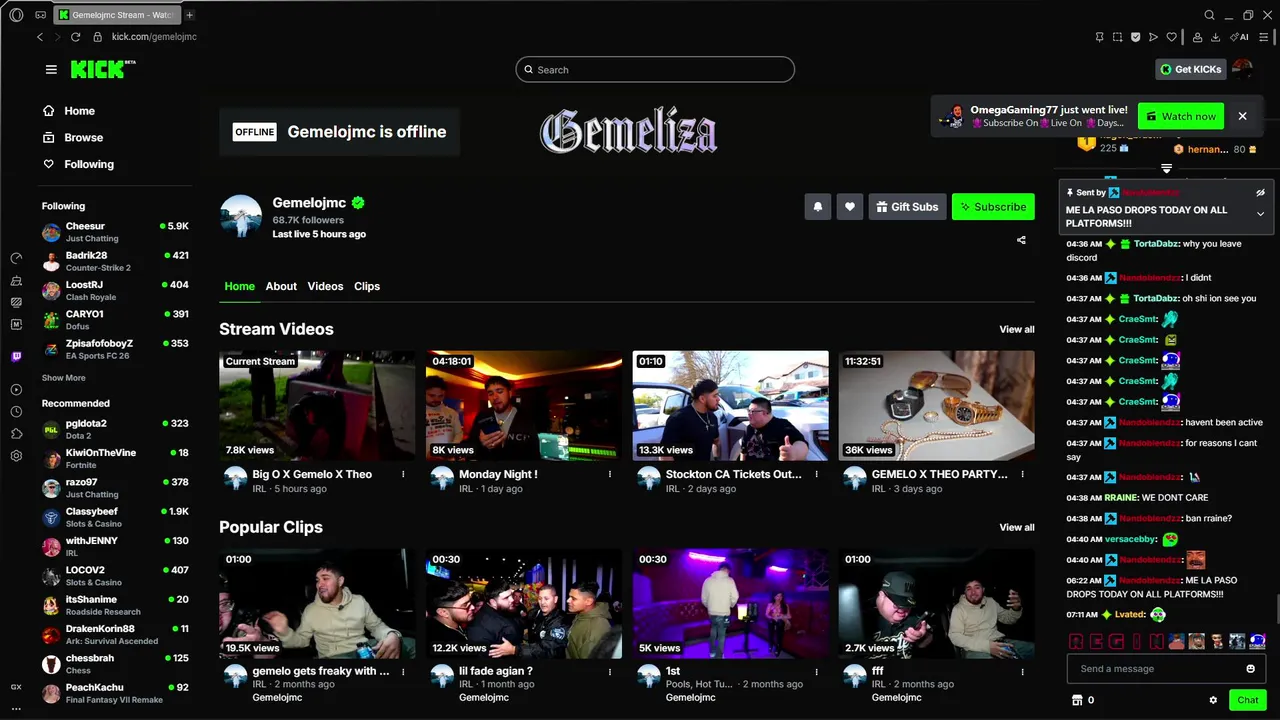Click Watch now for OmegaGaming77
1280x720 pixels.
click(1181, 116)
